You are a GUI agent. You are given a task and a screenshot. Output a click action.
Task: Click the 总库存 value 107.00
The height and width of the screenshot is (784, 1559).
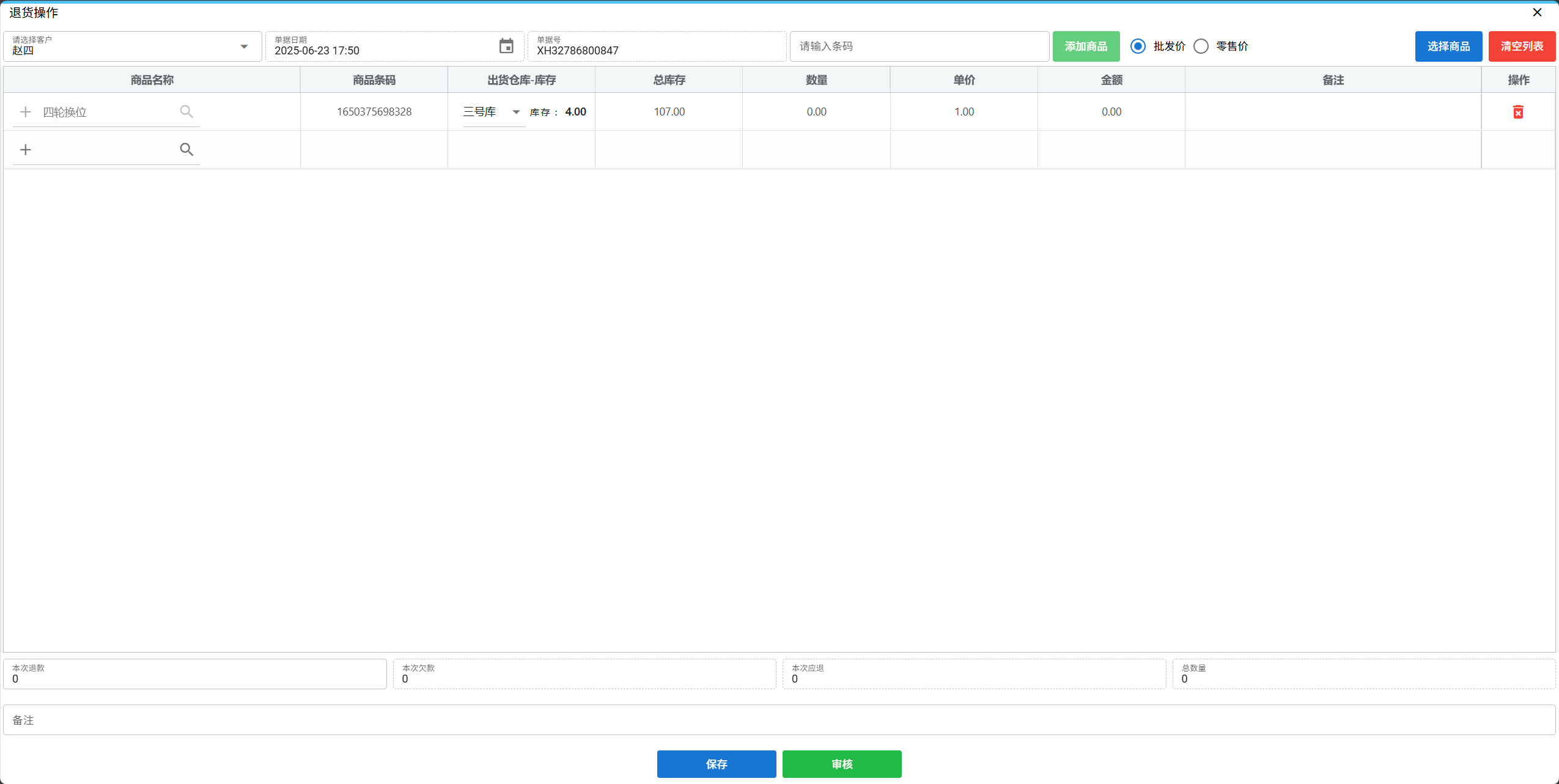tap(669, 112)
